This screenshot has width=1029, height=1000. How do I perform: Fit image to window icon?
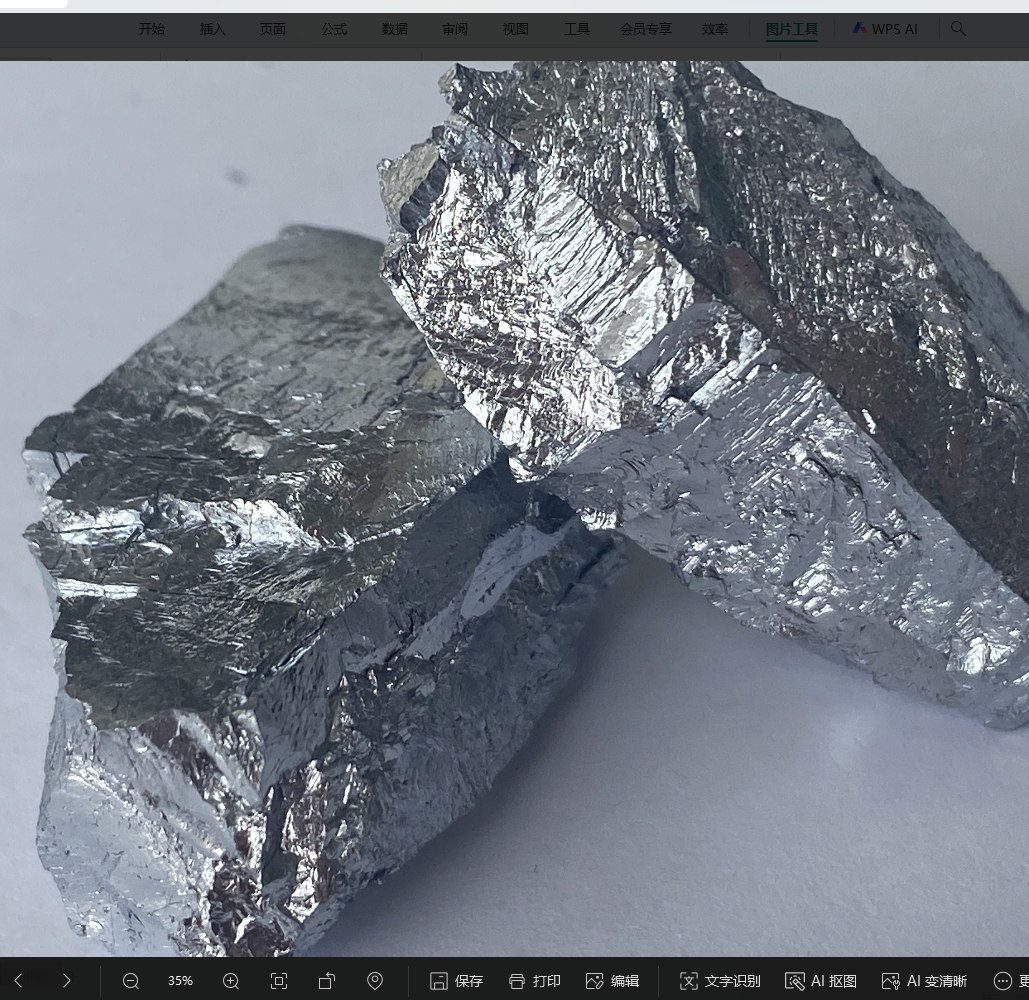279,981
